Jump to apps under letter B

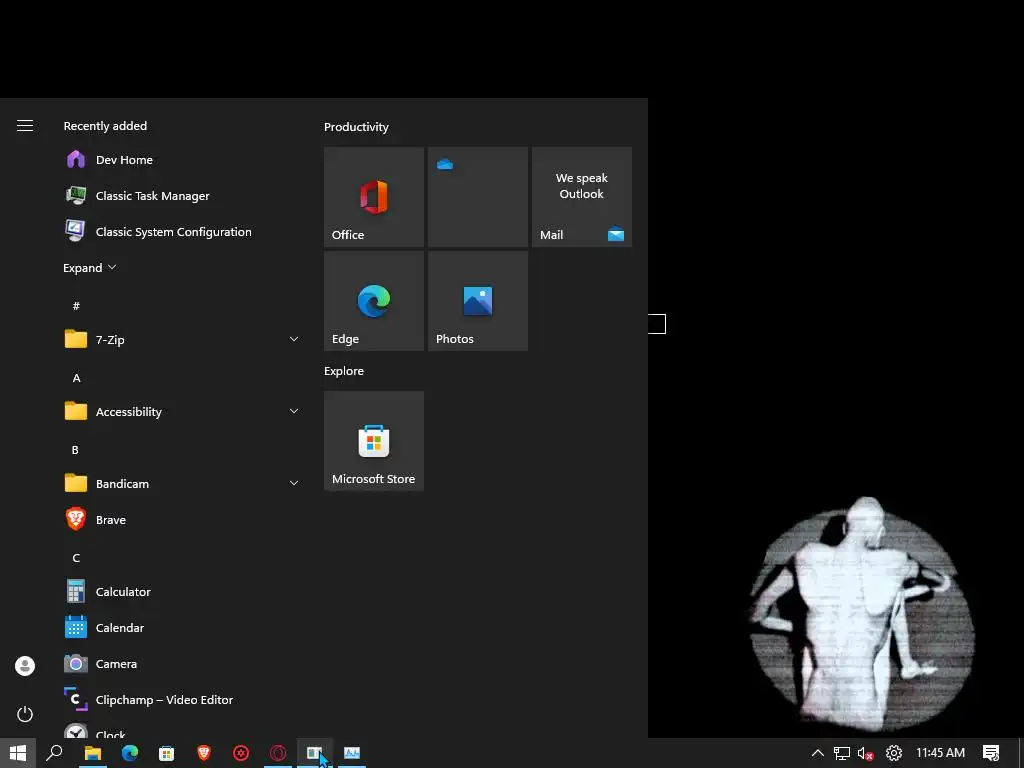click(x=75, y=450)
